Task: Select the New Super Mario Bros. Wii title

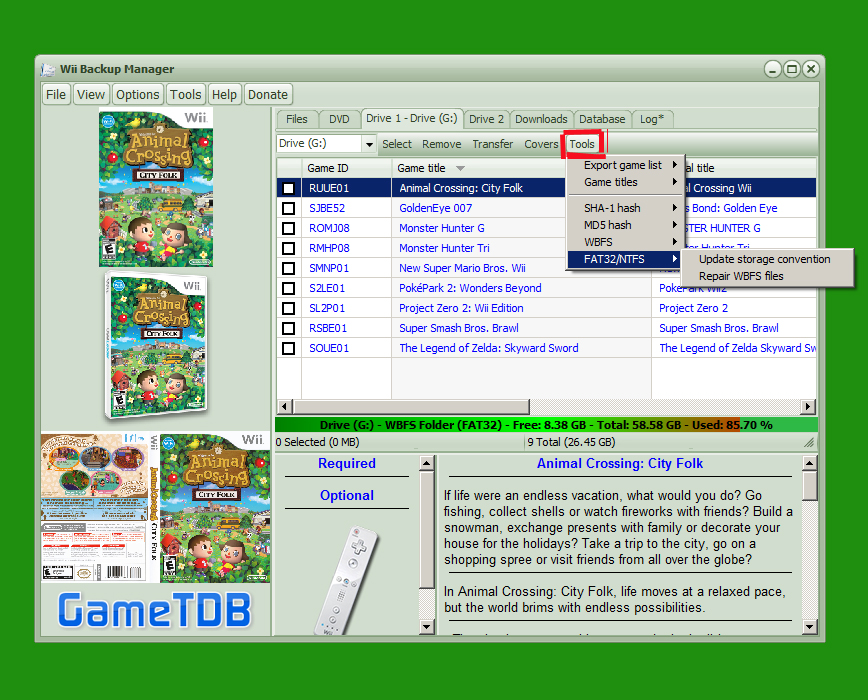Action: (462, 268)
